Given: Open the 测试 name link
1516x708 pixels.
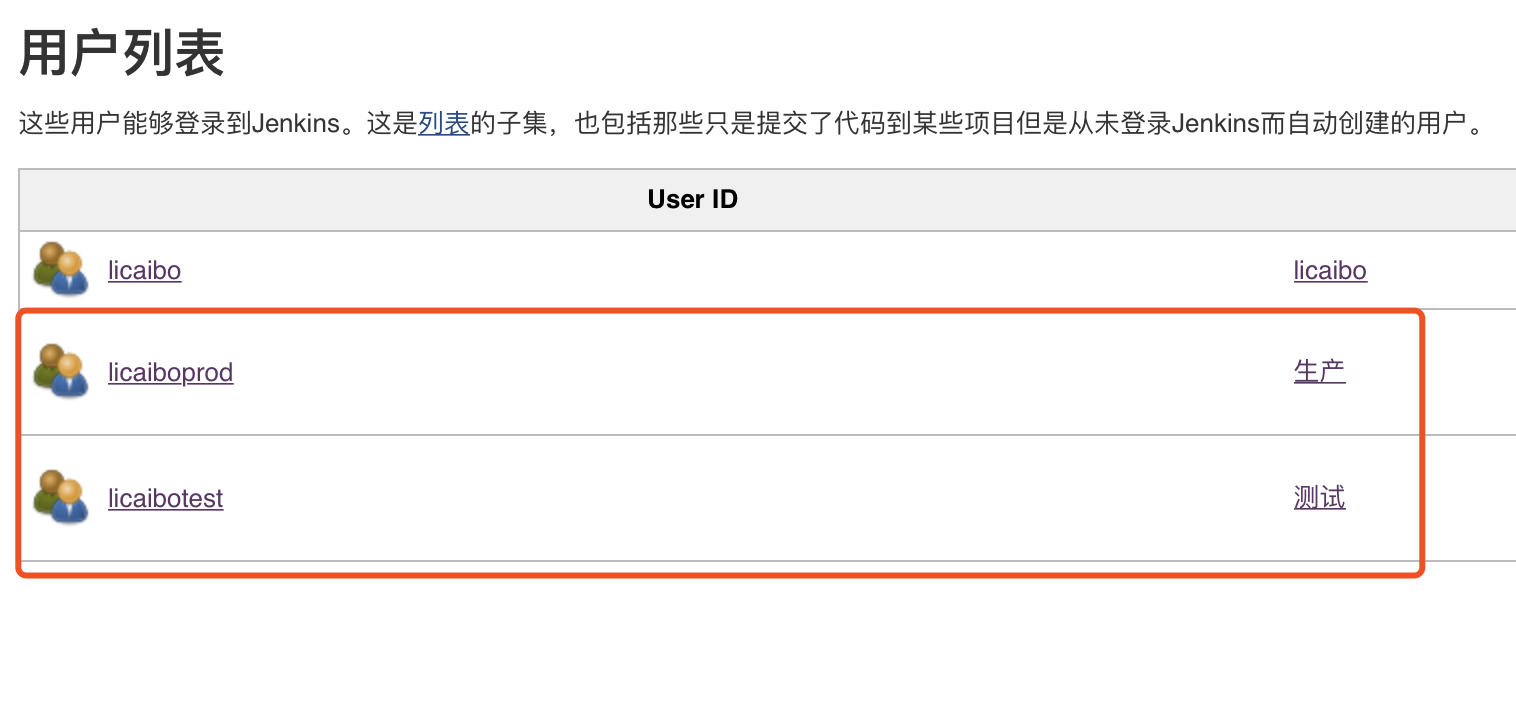Looking at the screenshot, I should tap(1319, 499).
